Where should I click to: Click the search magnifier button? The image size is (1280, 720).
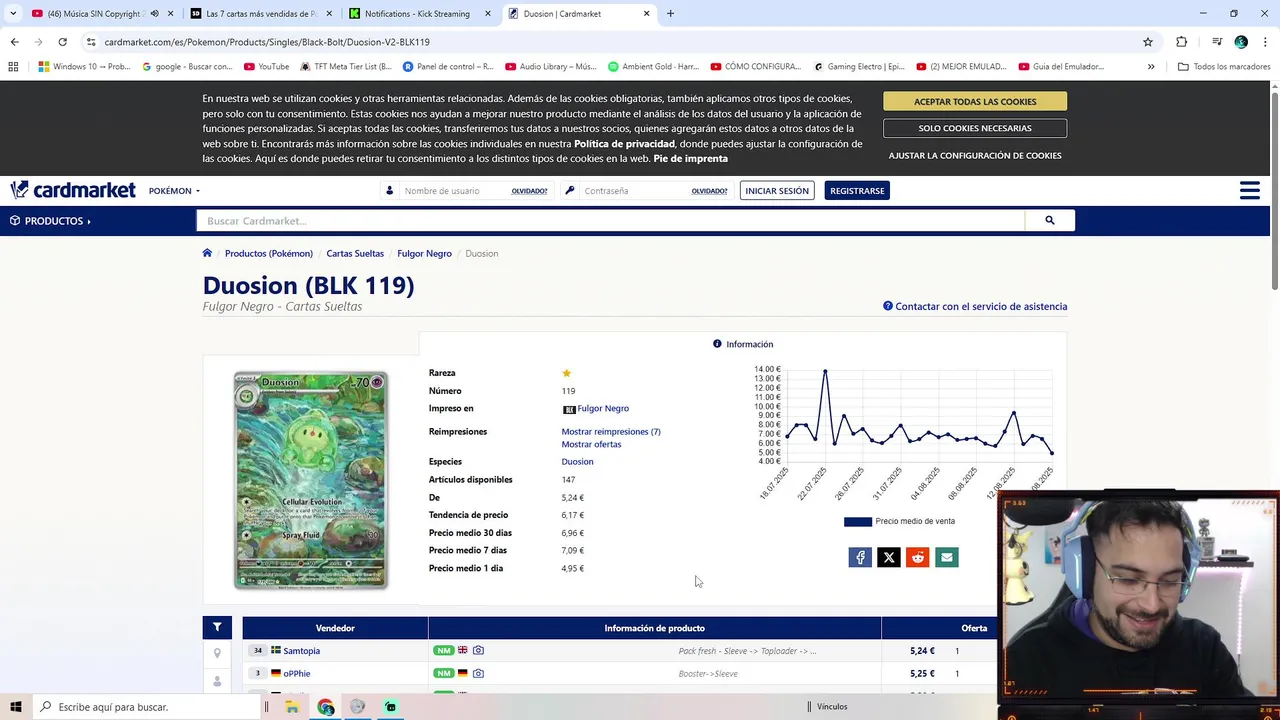coord(1049,220)
